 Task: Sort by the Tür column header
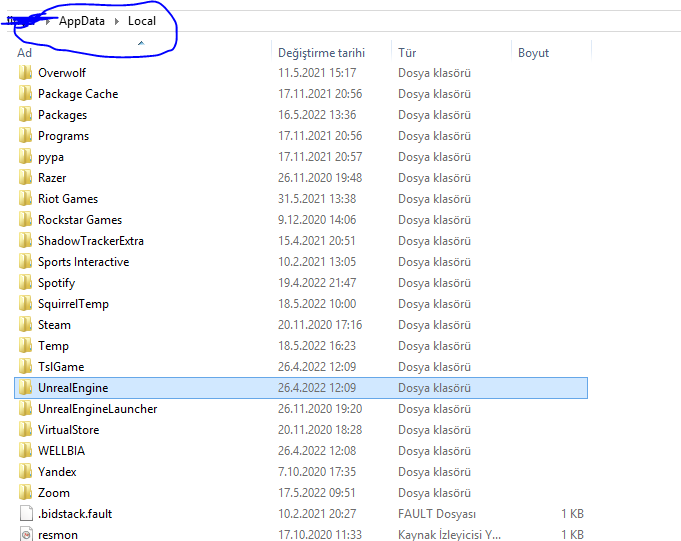(x=407, y=53)
